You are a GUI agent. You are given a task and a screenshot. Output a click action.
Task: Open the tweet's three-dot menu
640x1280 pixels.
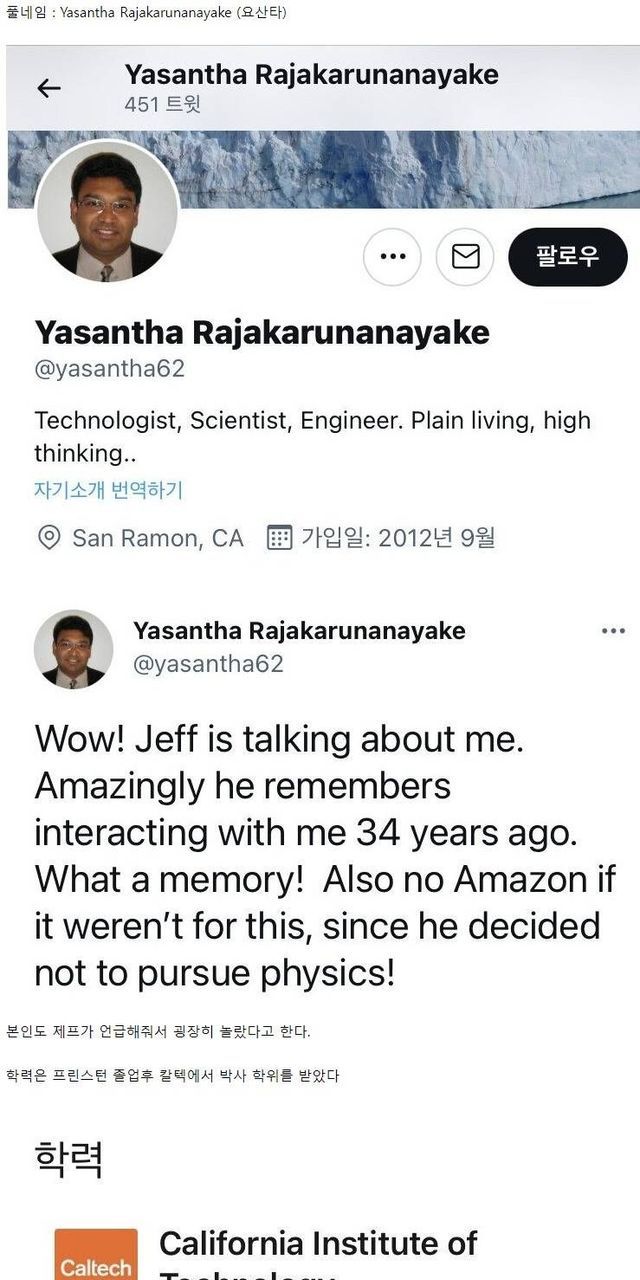pos(612,631)
